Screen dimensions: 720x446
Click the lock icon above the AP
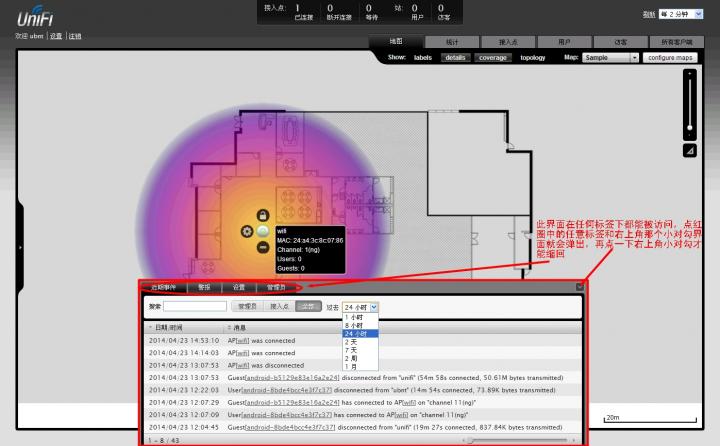(x=263, y=215)
